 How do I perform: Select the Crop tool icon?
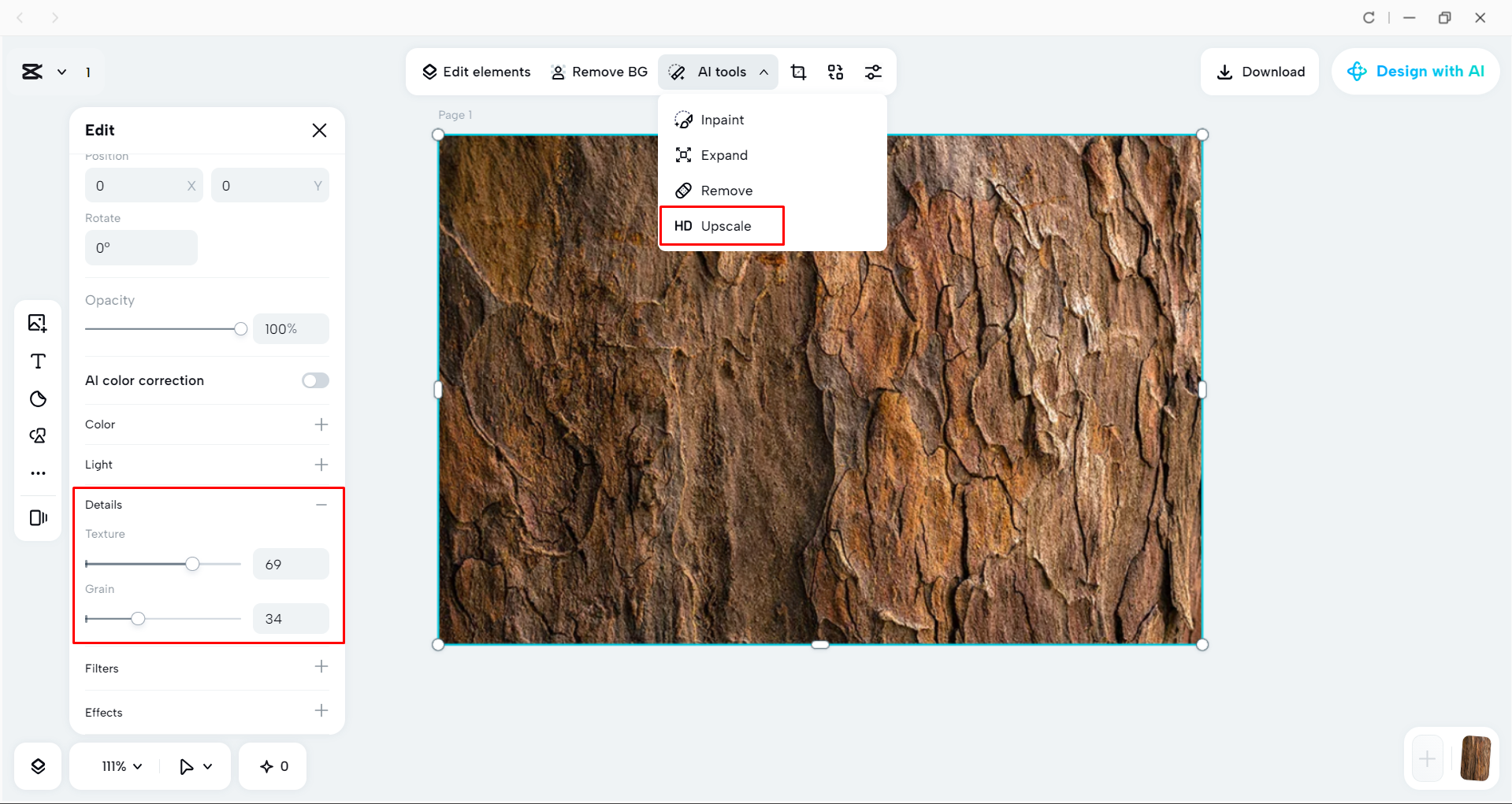[x=798, y=72]
